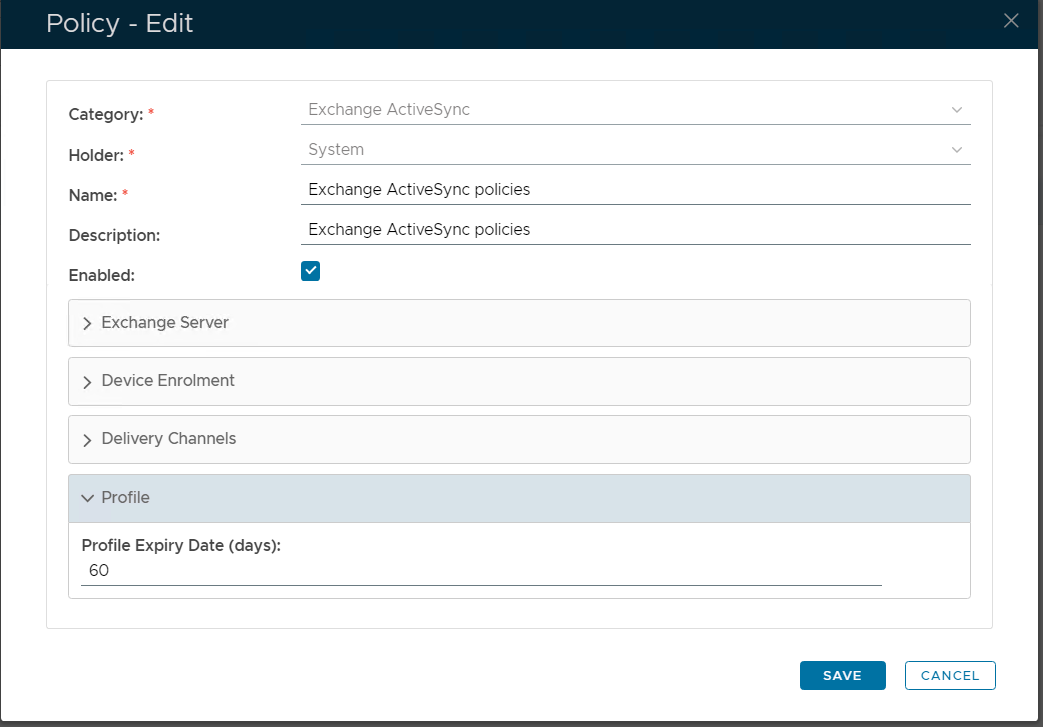Focus the Profile Expiry Date days field
The height and width of the screenshot is (727, 1043).
(x=480, y=571)
